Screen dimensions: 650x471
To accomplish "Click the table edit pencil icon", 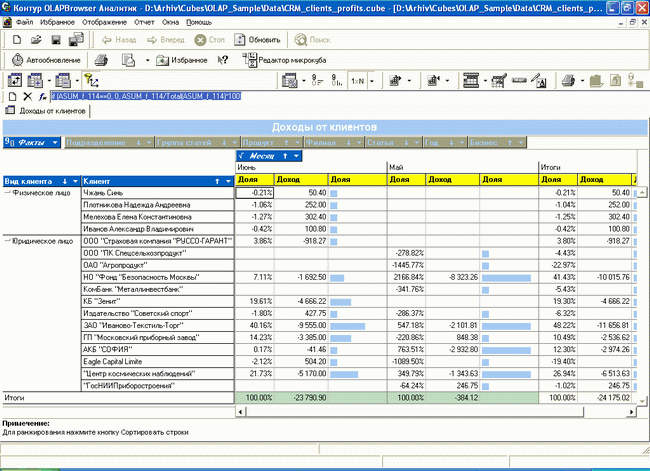I will coord(499,80).
